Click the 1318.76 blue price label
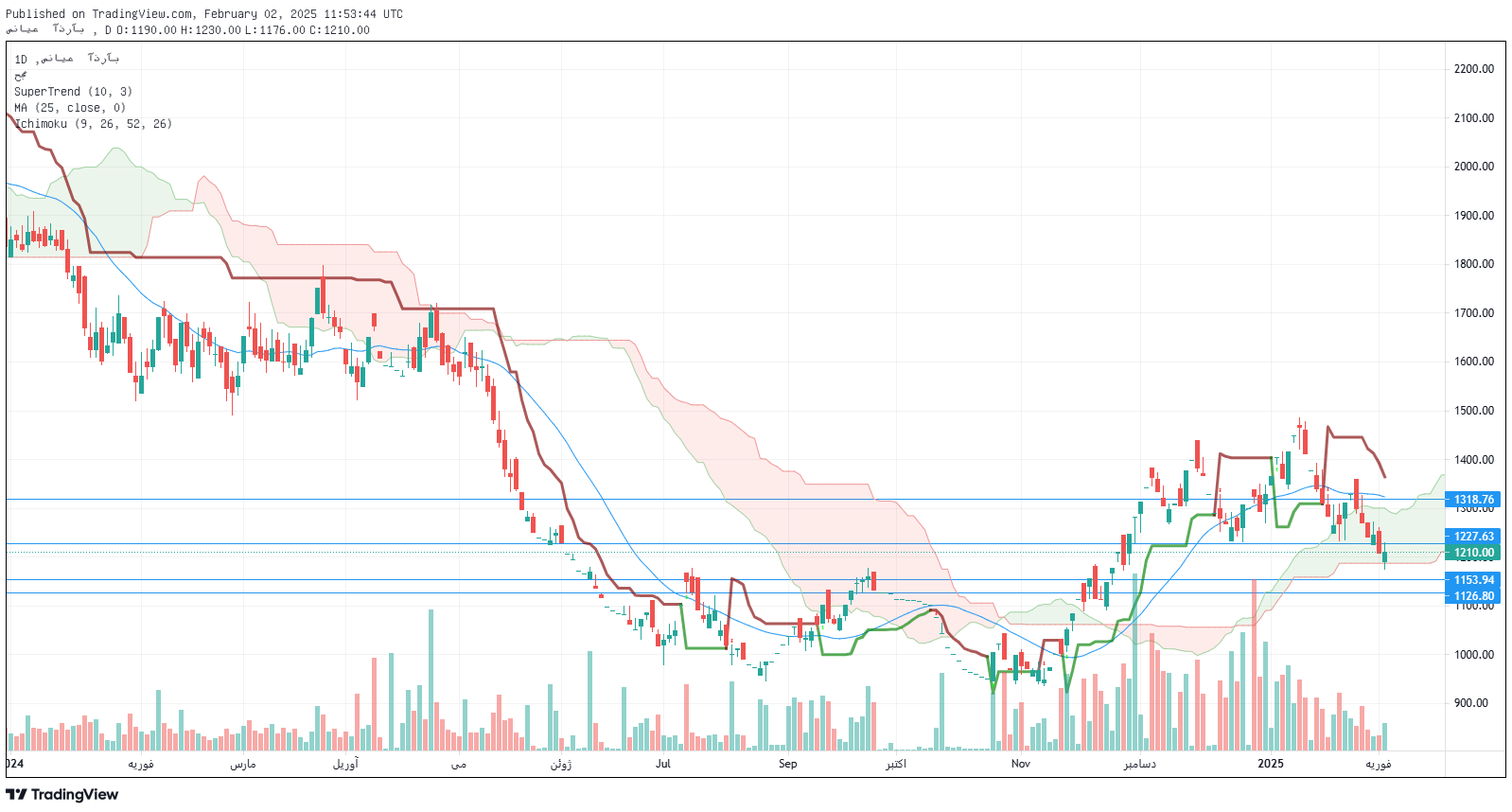Screen dimensions: 1512x812 point(1473,500)
